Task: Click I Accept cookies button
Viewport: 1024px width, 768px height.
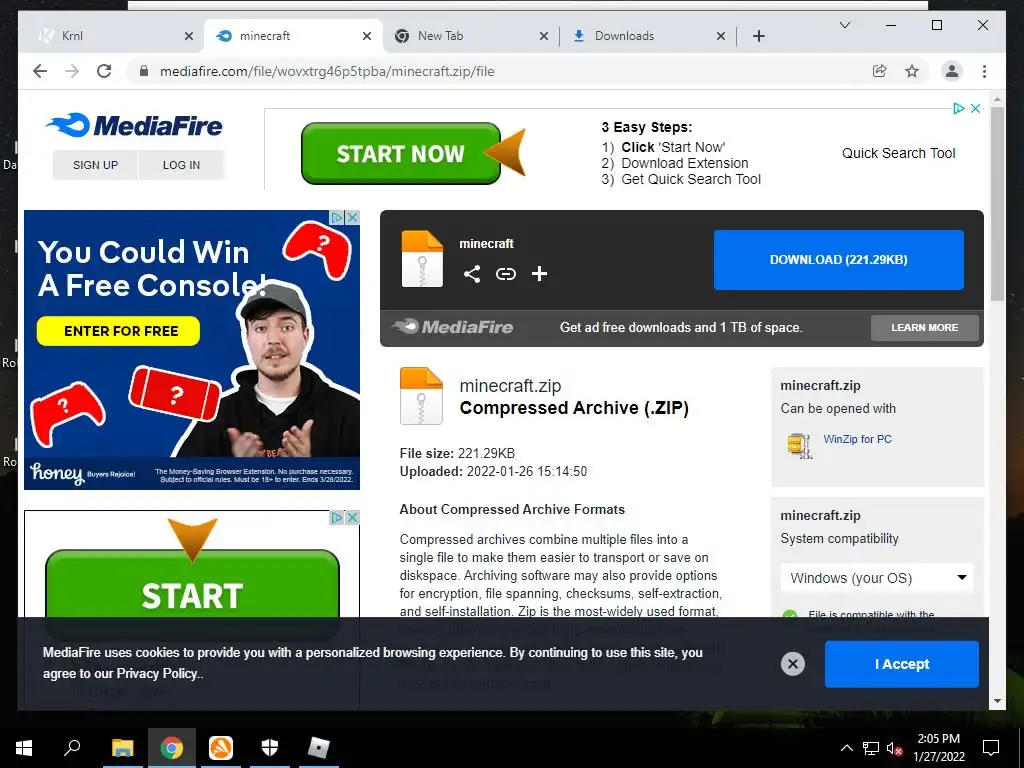Action: (x=902, y=664)
